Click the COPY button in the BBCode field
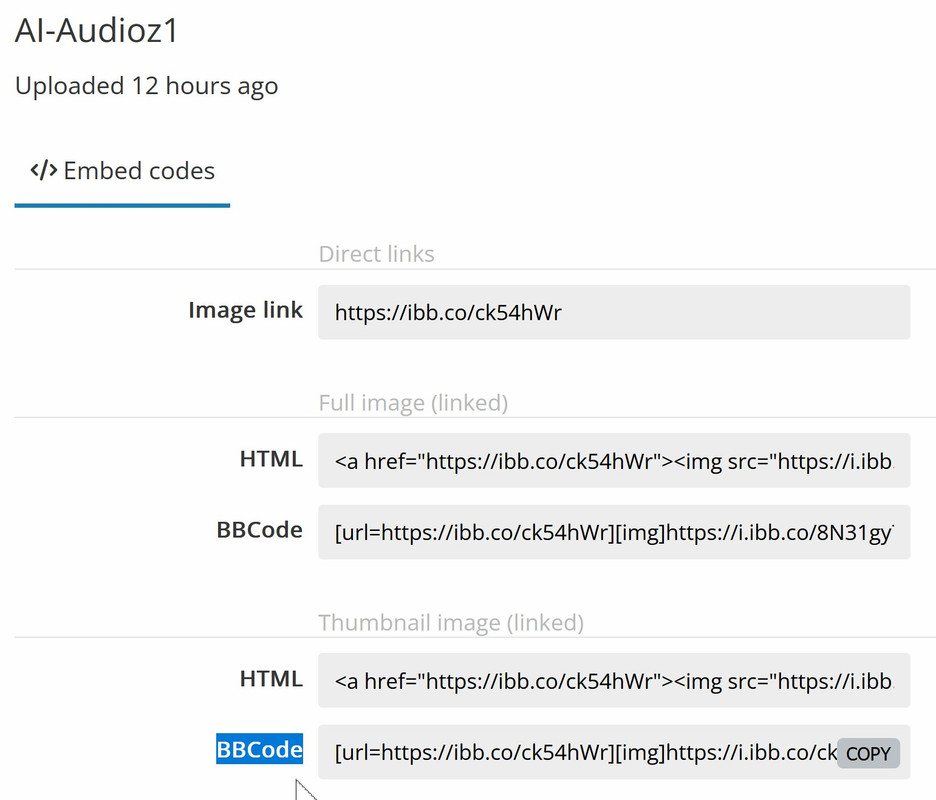The height and width of the screenshot is (800, 936). pos(868,753)
